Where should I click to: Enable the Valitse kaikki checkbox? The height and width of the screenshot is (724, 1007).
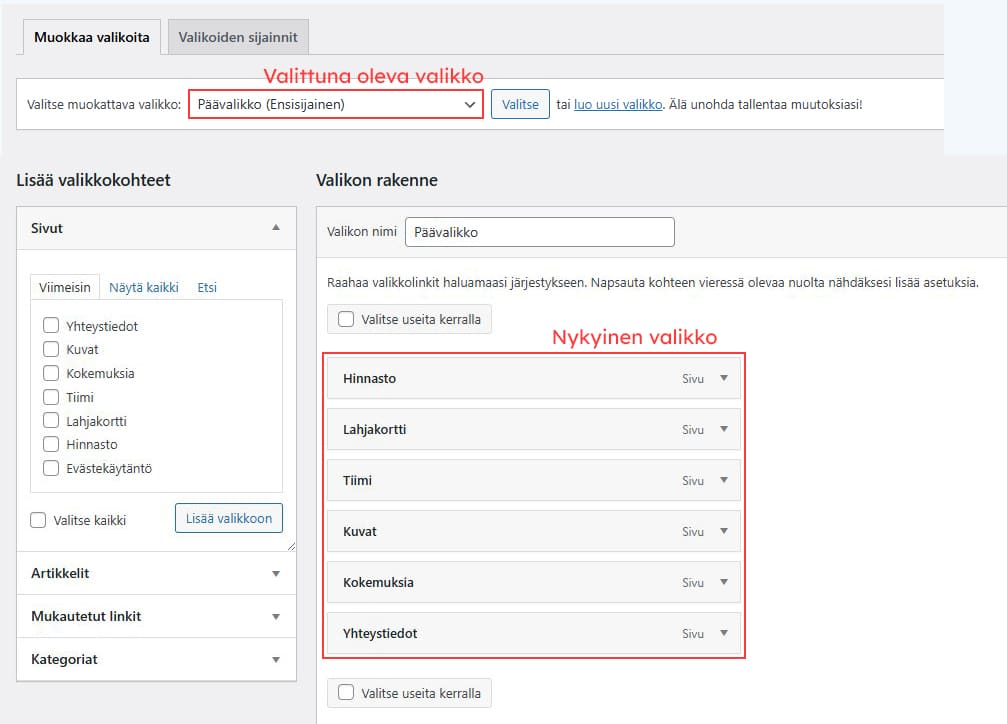(x=38, y=520)
